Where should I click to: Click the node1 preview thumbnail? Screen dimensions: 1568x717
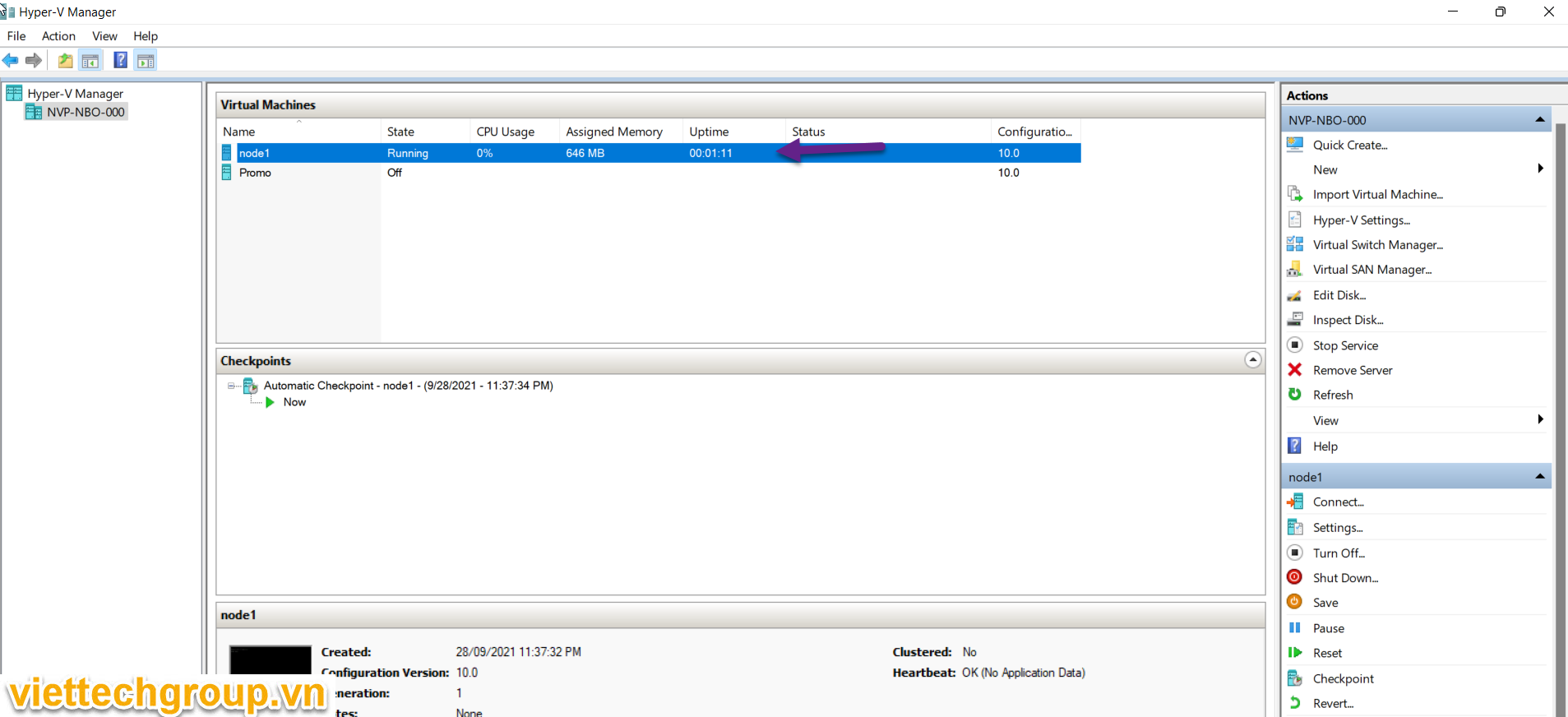[271, 660]
